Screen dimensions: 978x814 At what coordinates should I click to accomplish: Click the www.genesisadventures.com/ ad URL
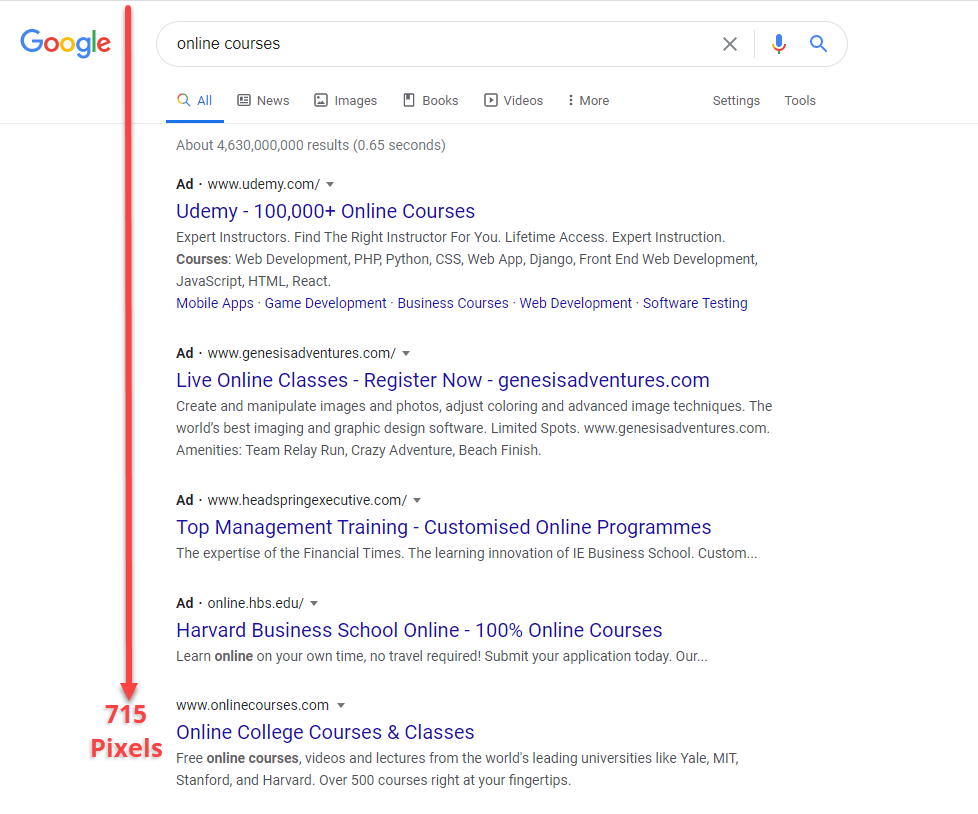pyautogui.click(x=301, y=354)
